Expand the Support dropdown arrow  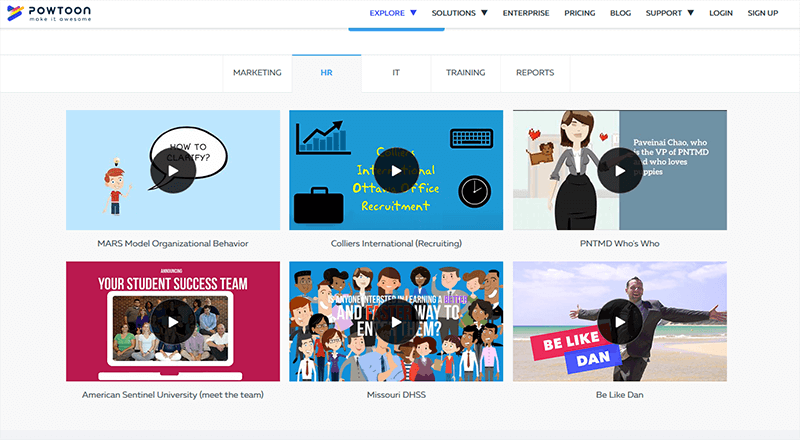pos(690,13)
